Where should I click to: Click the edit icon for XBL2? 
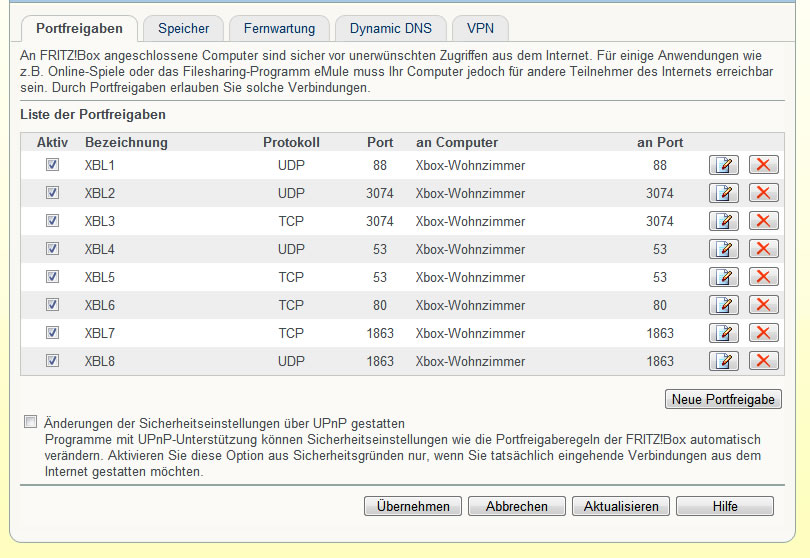[x=723, y=193]
